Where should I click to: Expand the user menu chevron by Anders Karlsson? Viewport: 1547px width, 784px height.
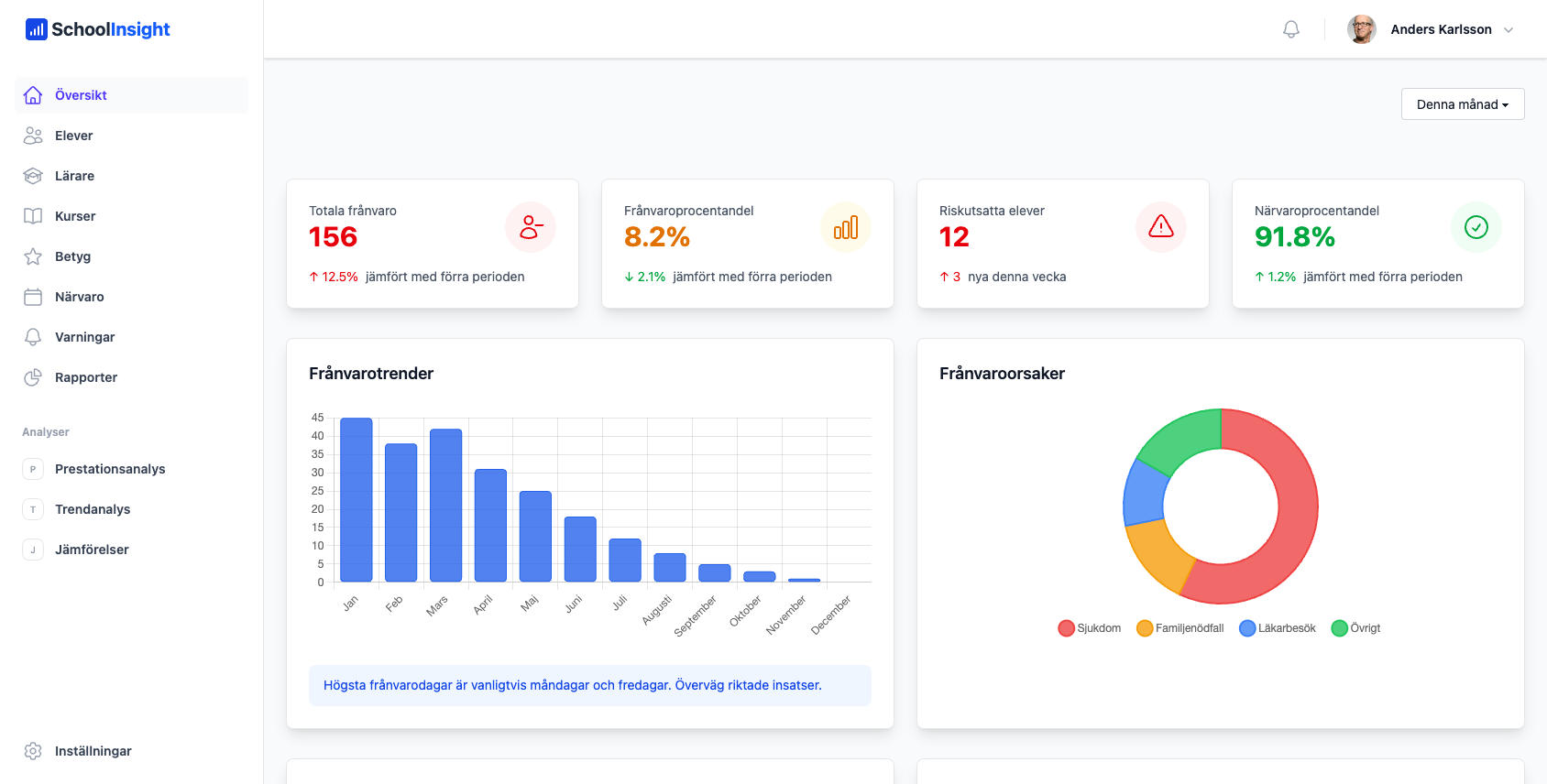(1509, 29)
